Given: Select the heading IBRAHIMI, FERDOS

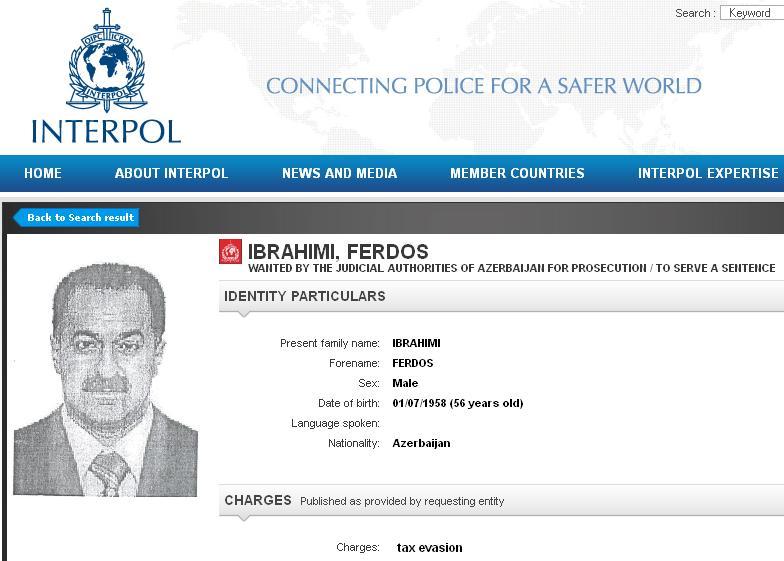Looking at the screenshot, I should point(338,252).
